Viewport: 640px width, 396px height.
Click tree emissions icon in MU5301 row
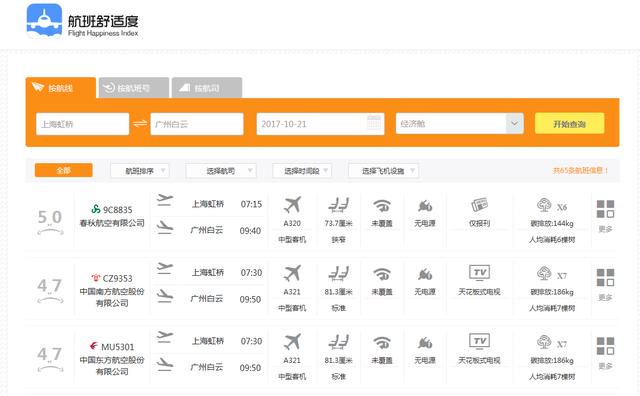544,342
